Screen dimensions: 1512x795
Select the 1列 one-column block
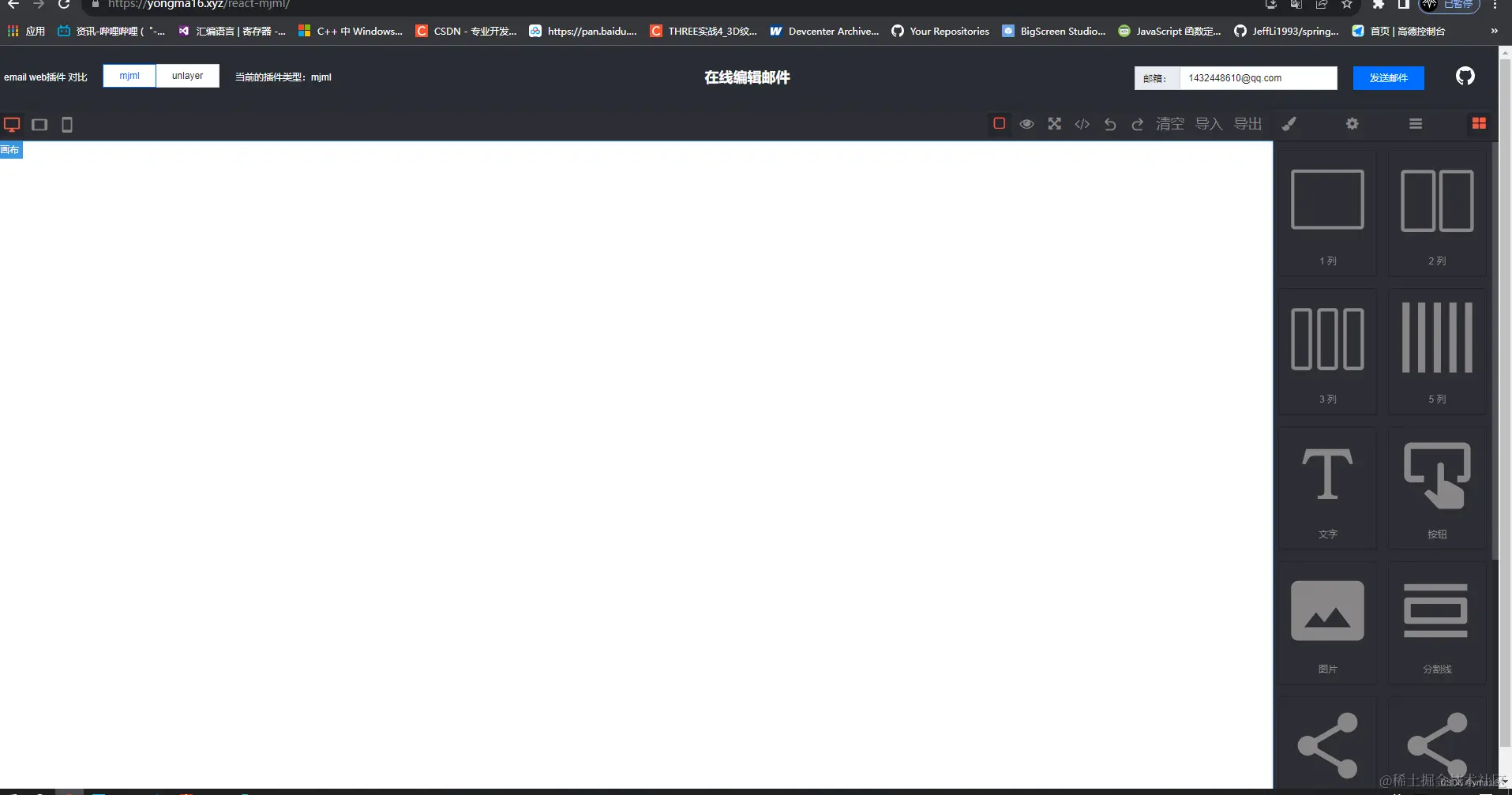1327,215
